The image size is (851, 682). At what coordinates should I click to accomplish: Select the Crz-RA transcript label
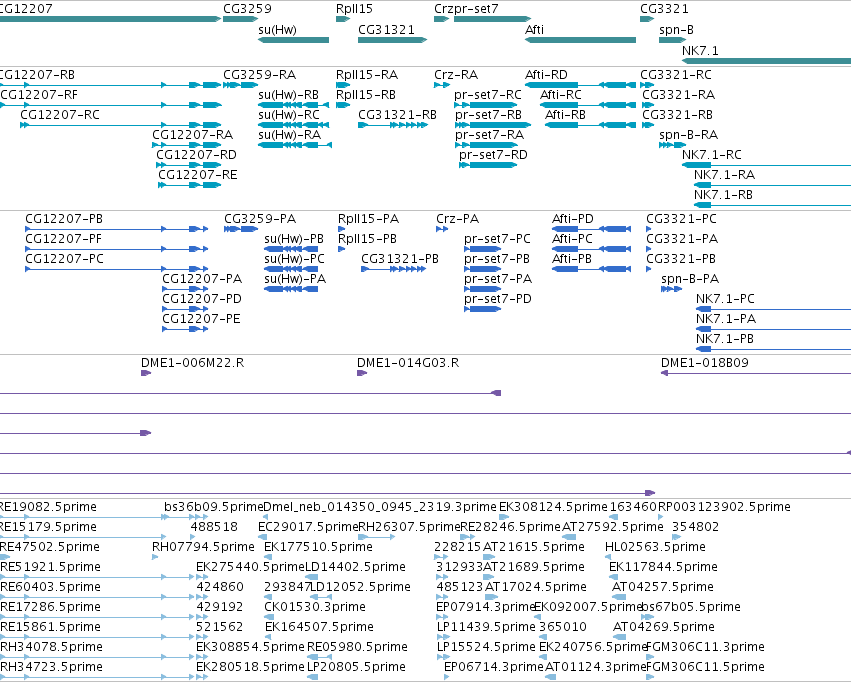[x=456, y=75]
